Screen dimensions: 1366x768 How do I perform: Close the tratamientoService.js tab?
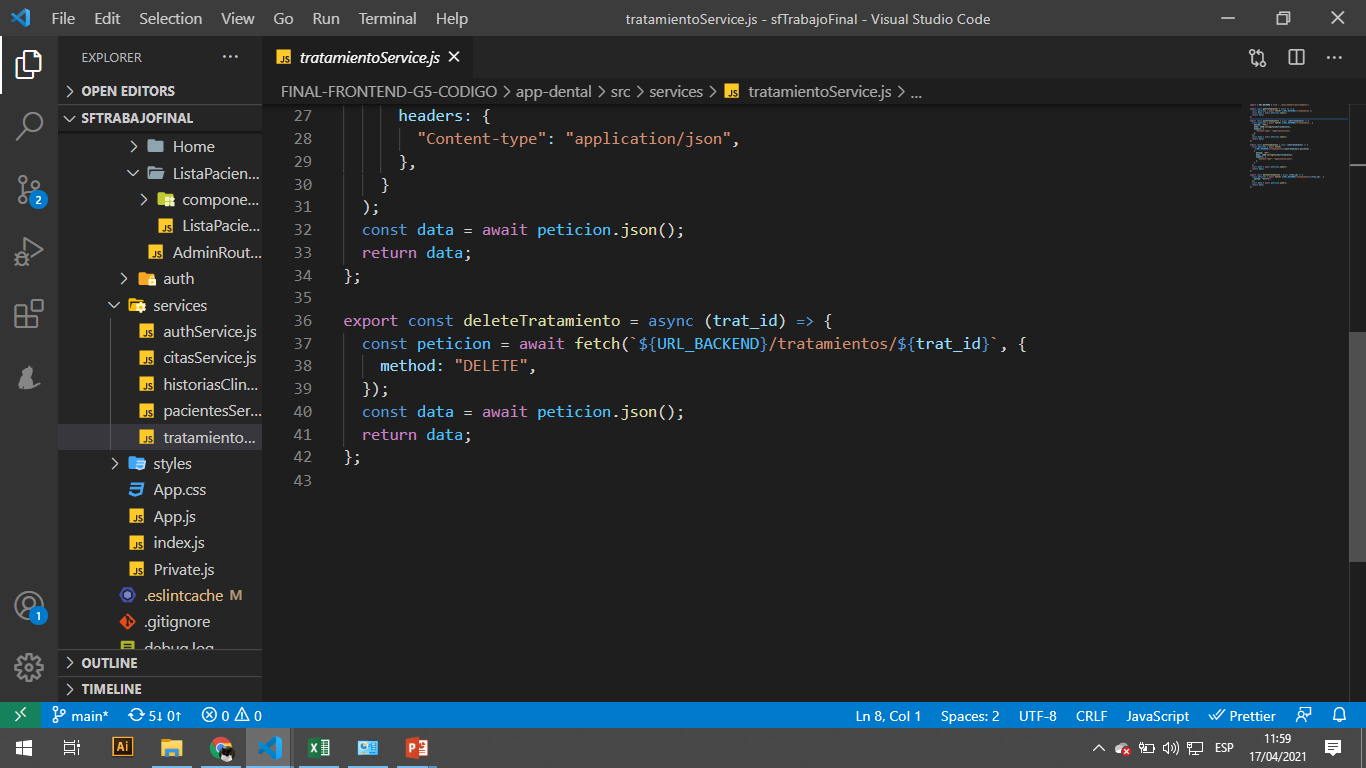[x=454, y=58]
